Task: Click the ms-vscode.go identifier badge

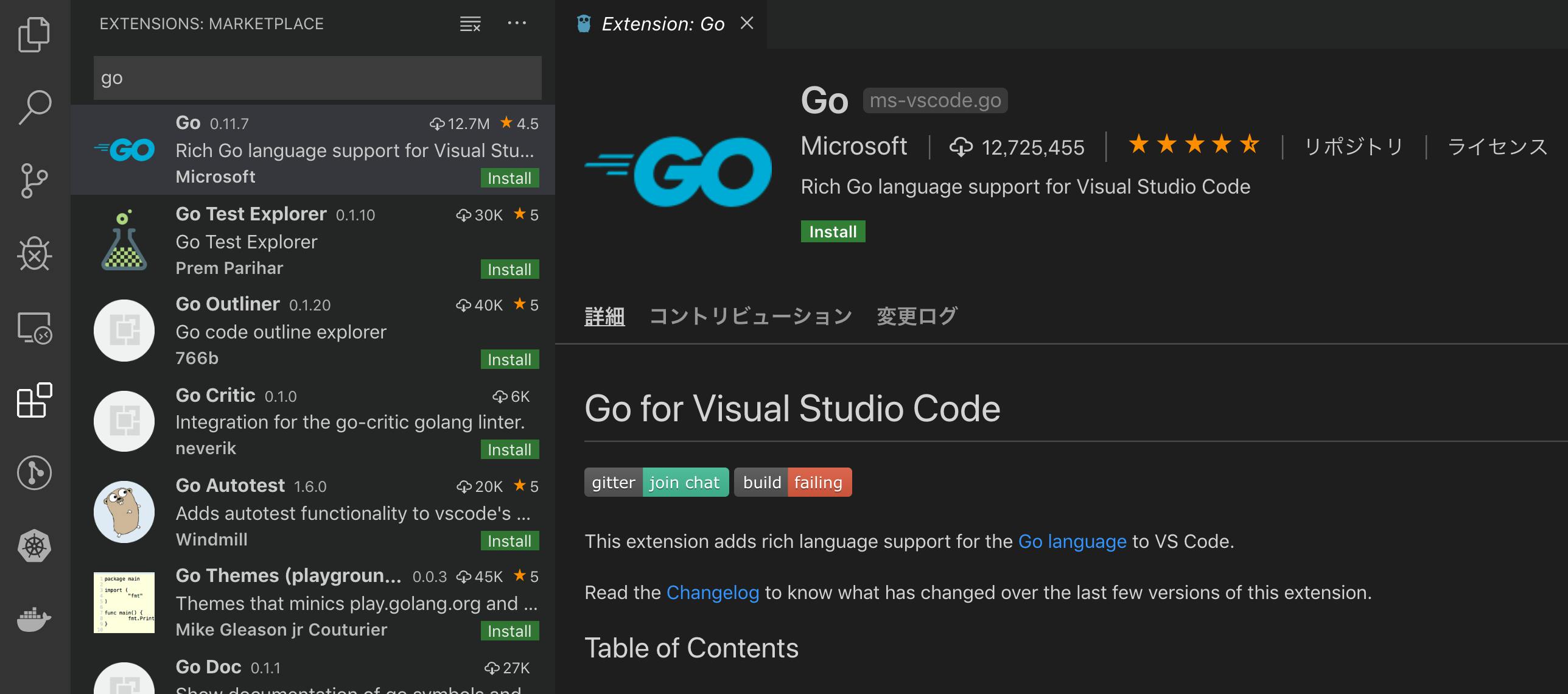Action: coord(935,100)
